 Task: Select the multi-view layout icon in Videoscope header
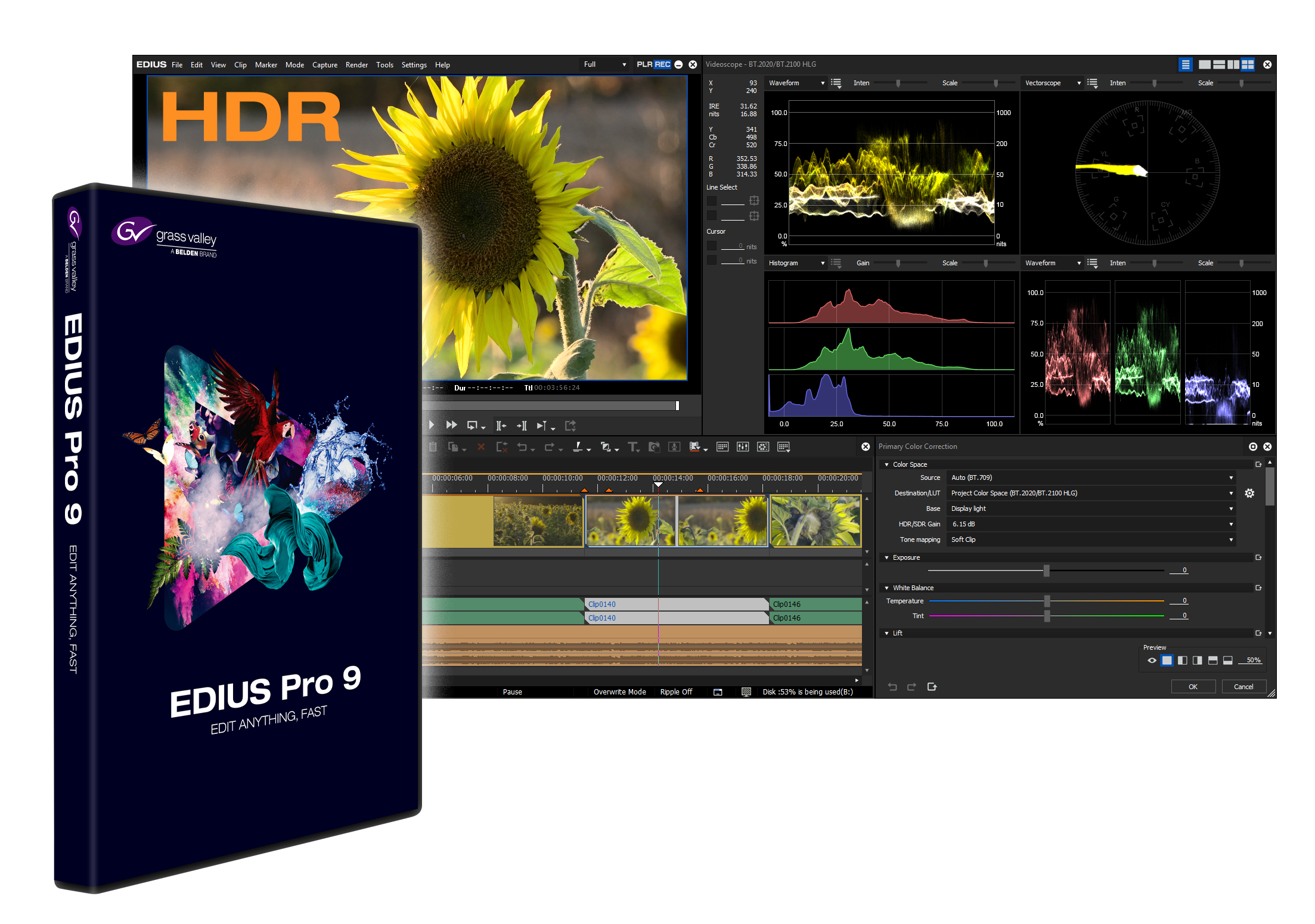point(1249,64)
